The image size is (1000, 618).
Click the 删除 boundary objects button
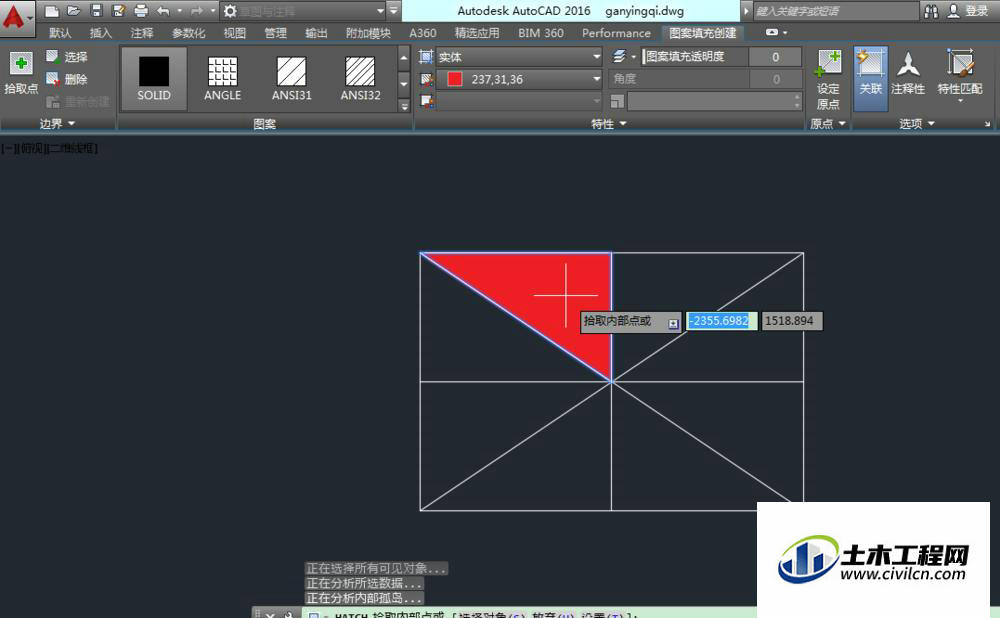[67, 79]
